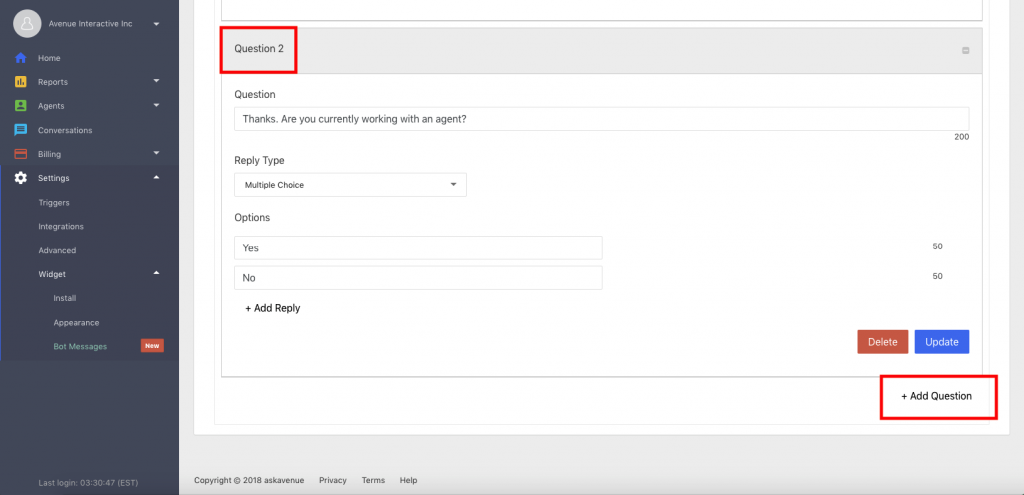The height and width of the screenshot is (495, 1024).
Task: Click the Update button
Action: click(x=942, y=342)
